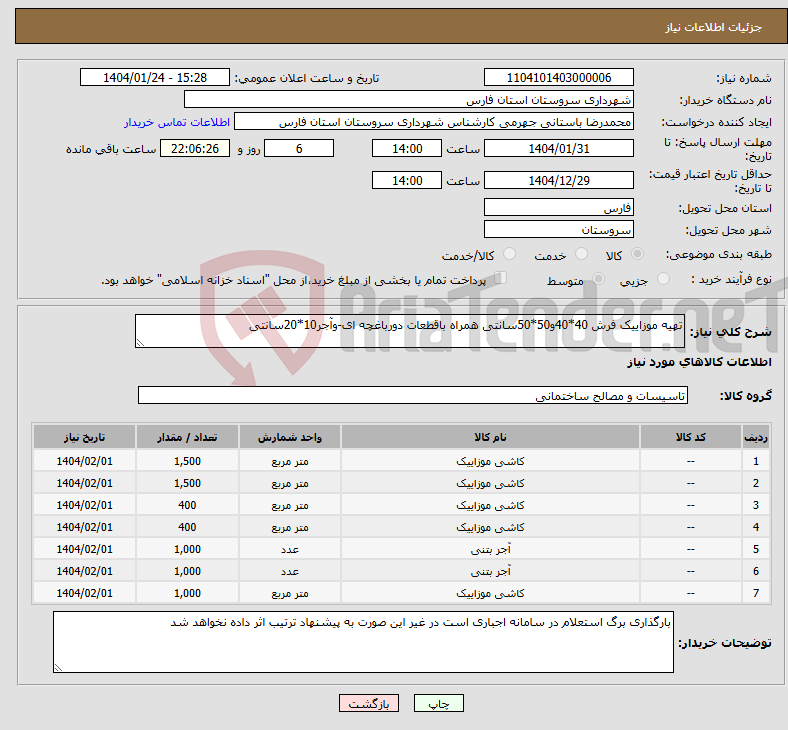Click the اطلاعات کالاهای مورد نیاز heading
This screenshot has height=730, width=788.
coord(699,362)
